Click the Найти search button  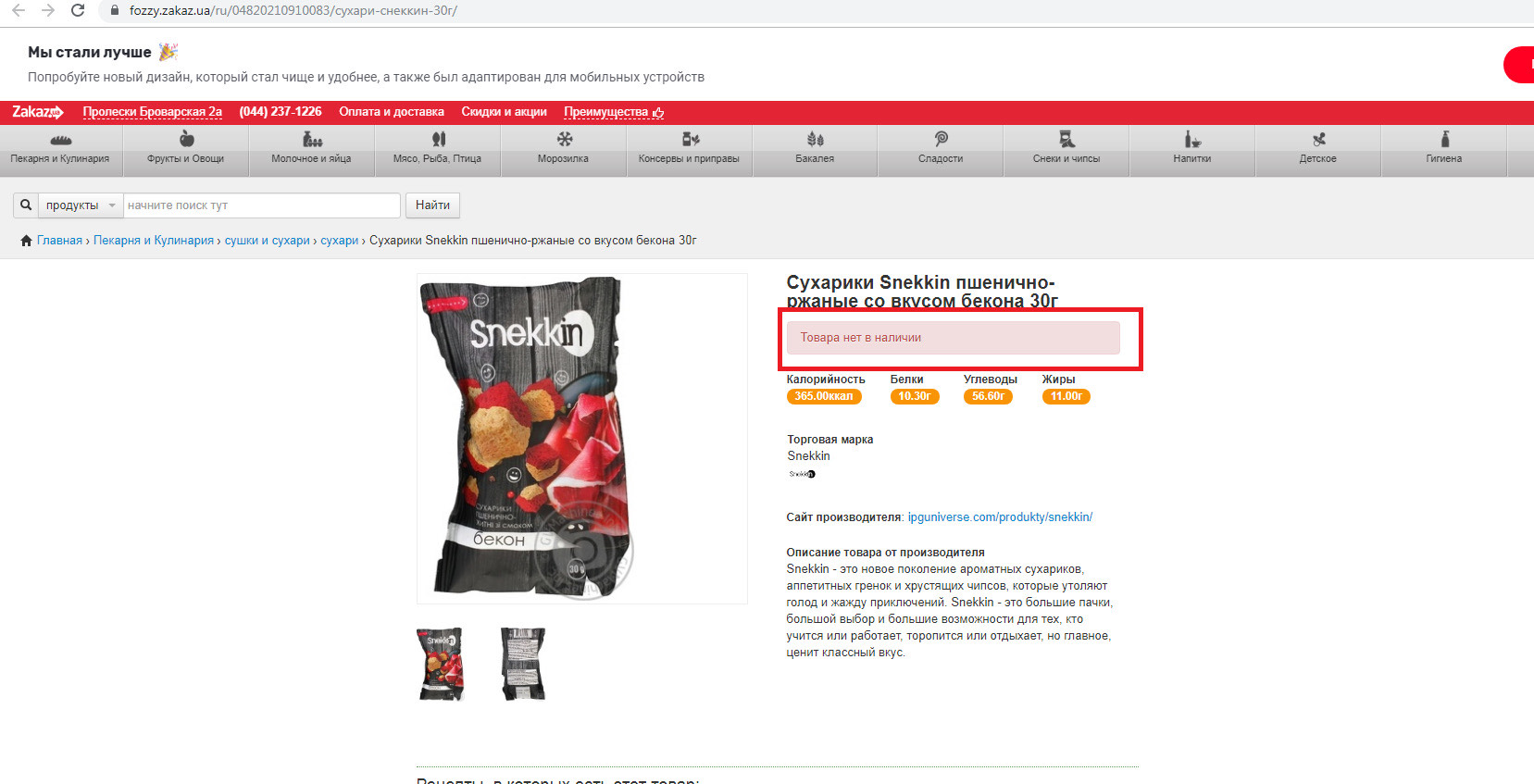tap(432, 205)
